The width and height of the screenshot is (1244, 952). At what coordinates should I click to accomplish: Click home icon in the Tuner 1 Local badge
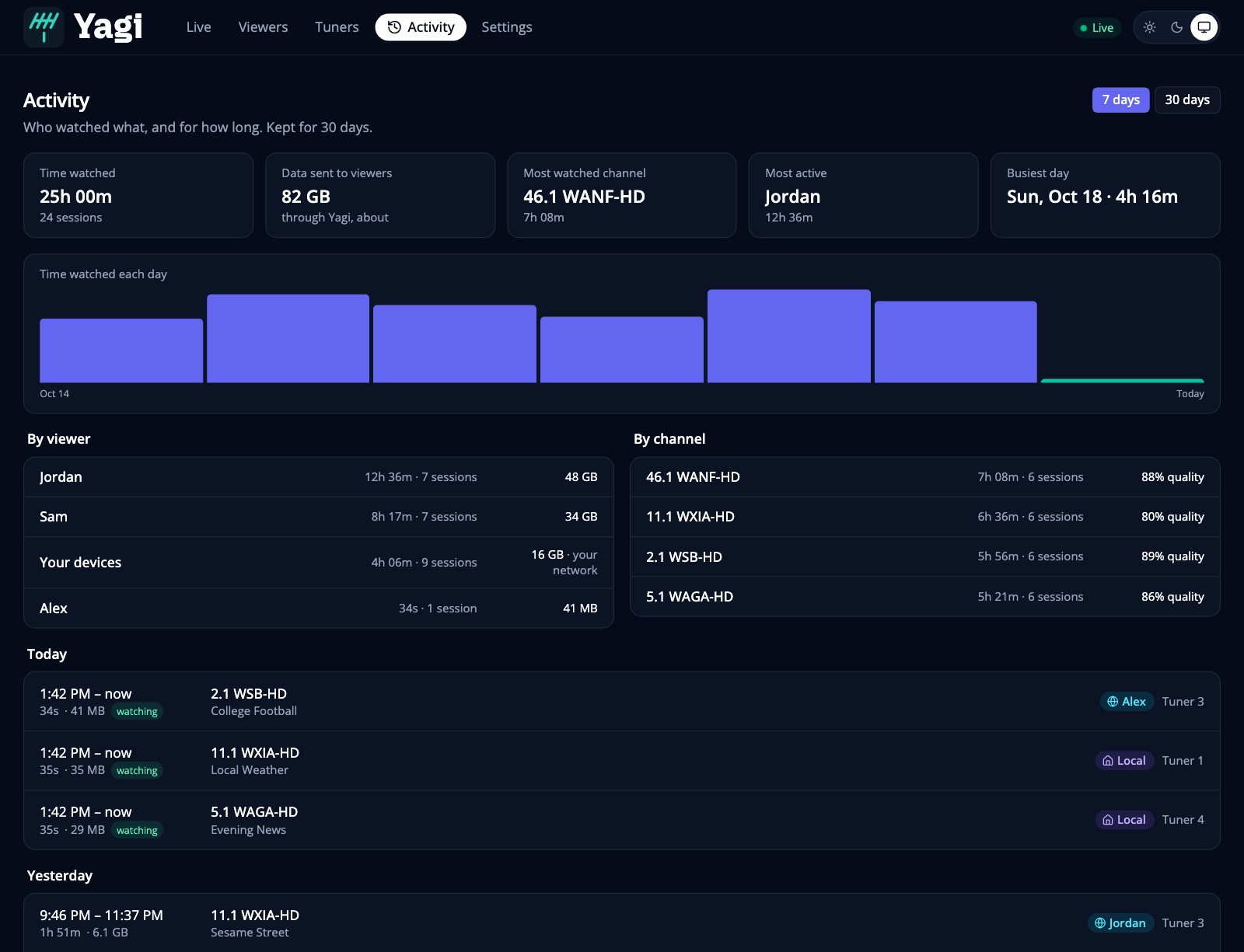[1108, 761]
